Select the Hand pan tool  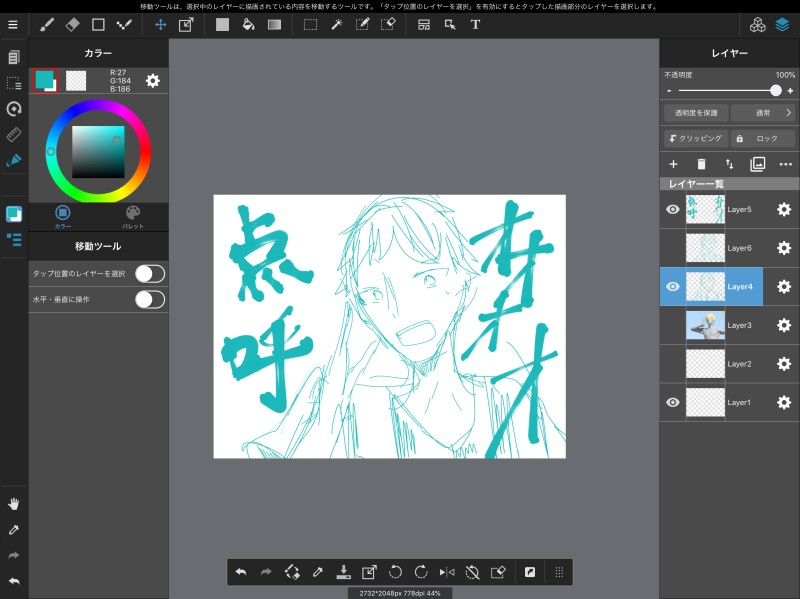point(14,504)
